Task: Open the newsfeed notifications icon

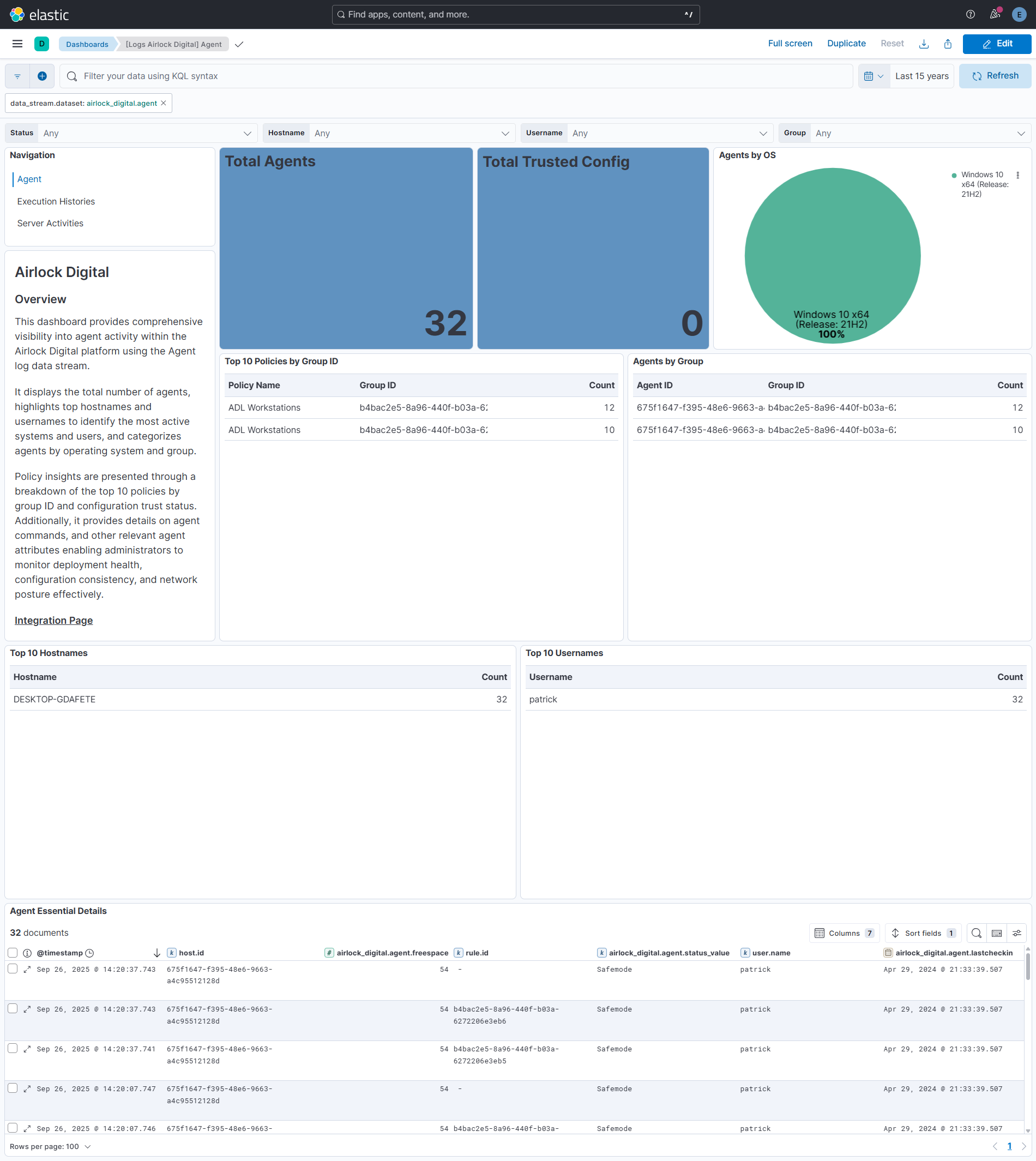Action: point(995,14)
